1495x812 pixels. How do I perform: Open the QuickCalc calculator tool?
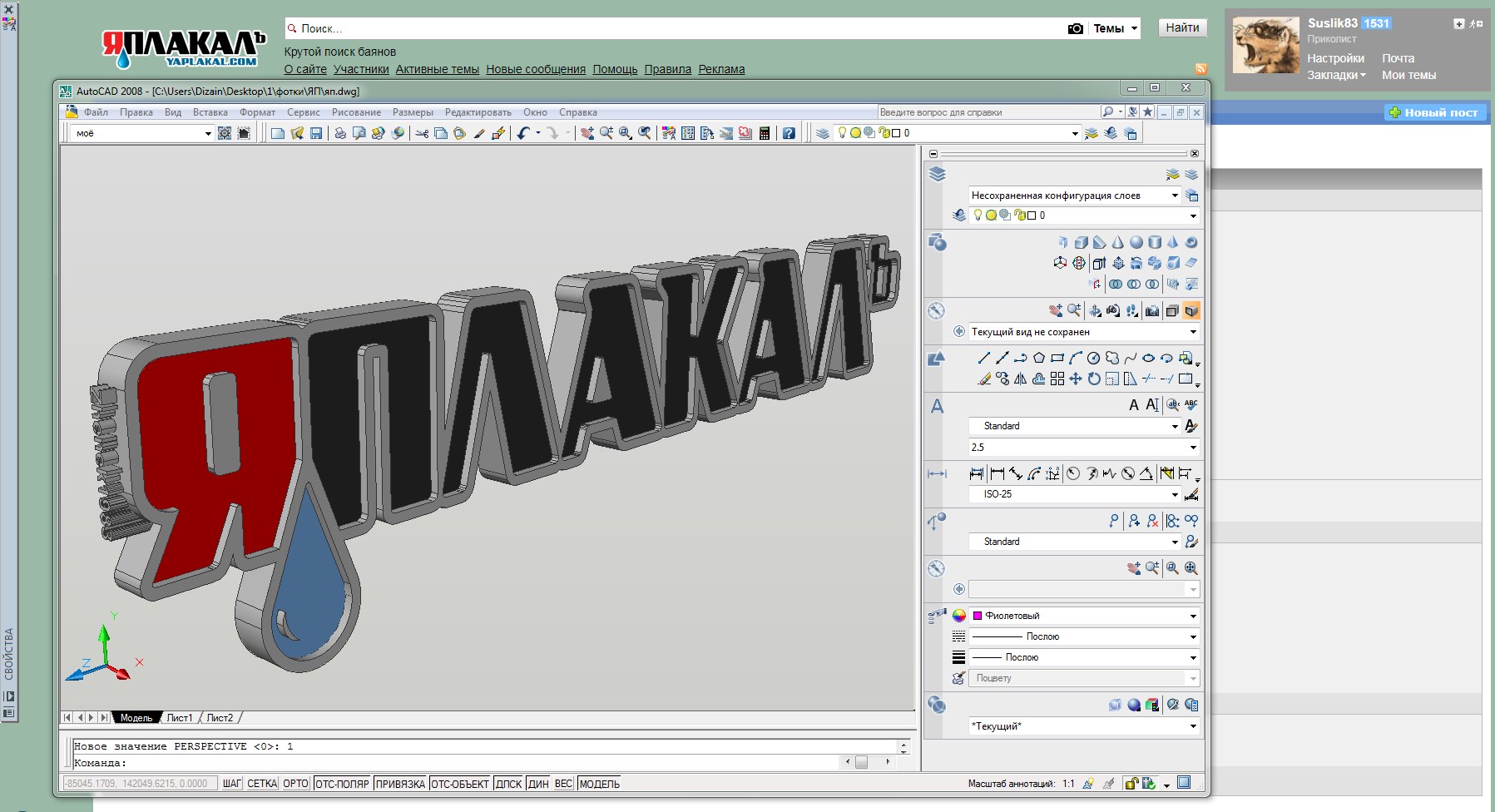pyautogui.click(x=765, y=133)
